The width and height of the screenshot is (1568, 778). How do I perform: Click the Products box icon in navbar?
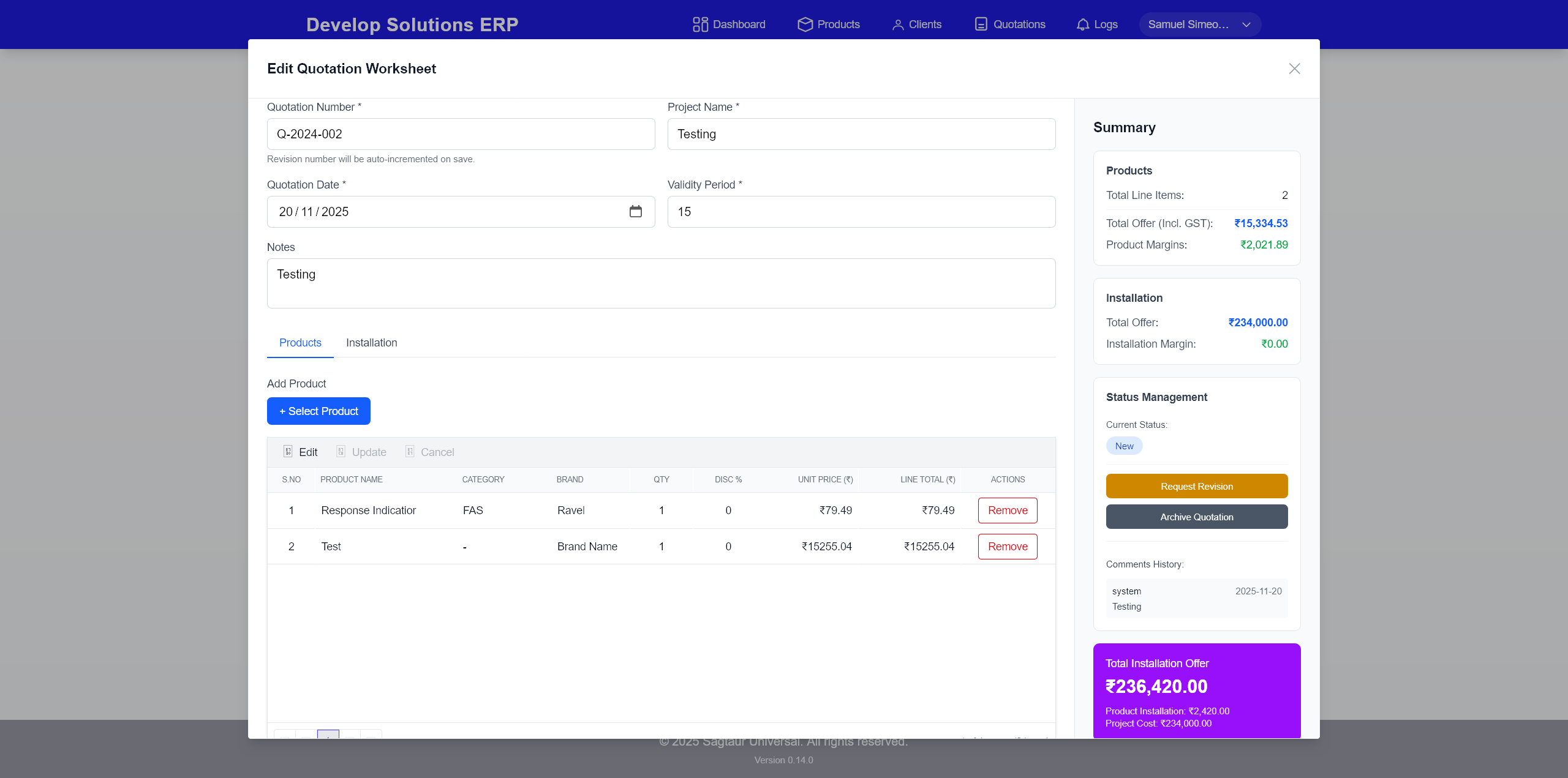coord(805,24)
